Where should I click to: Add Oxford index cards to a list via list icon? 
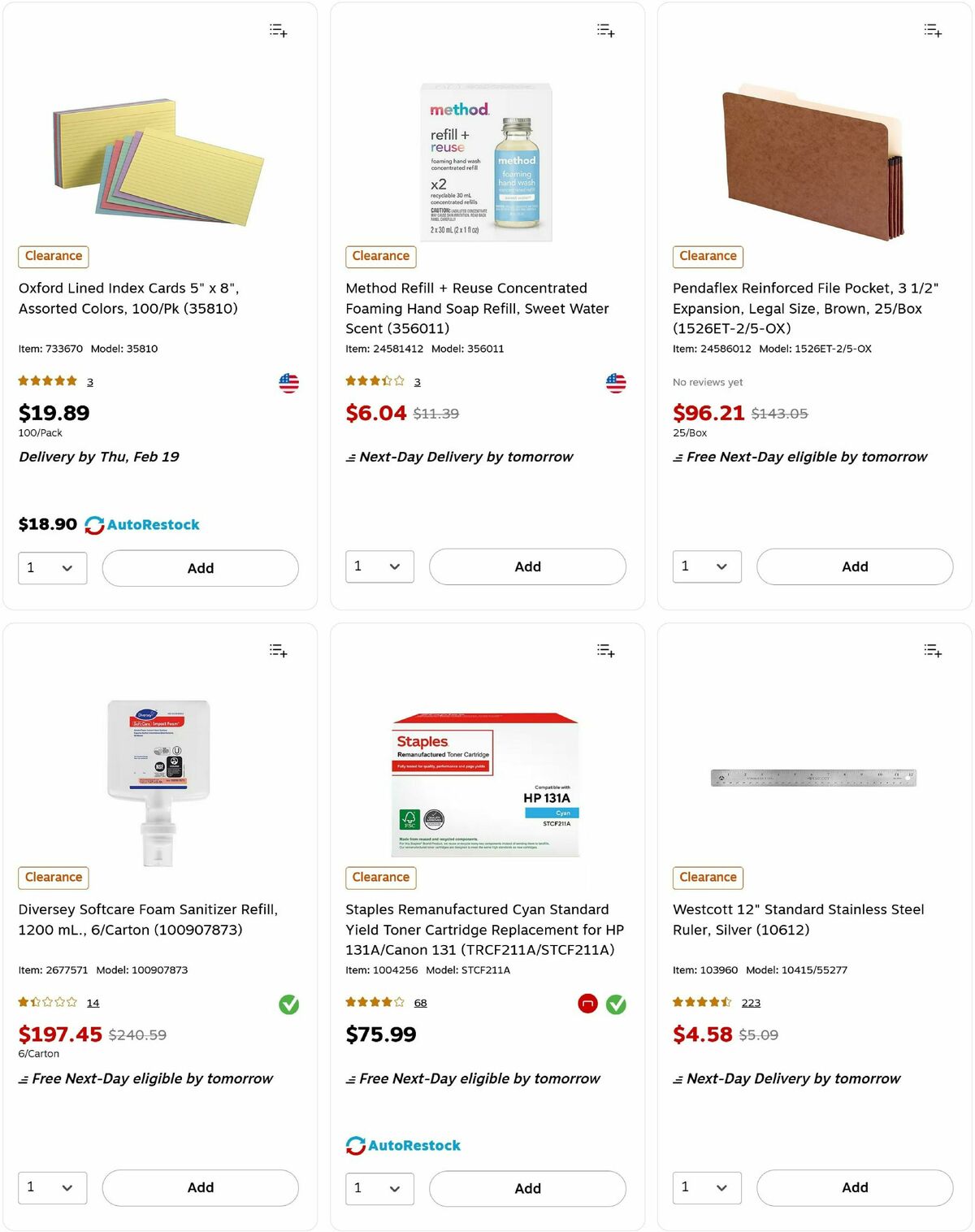coord(277,30)
